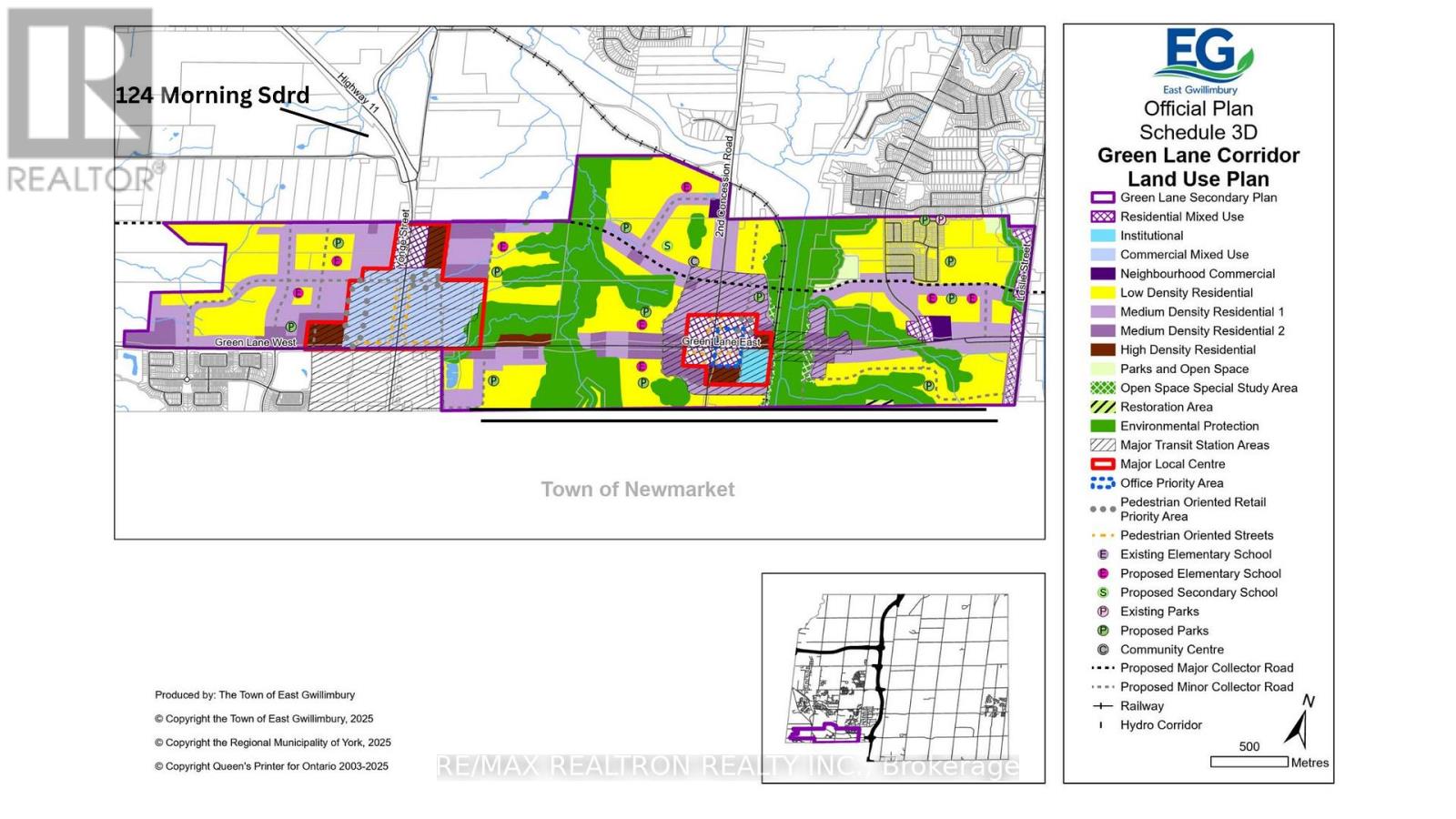Click the 500 Metres scale bar

1249,762
